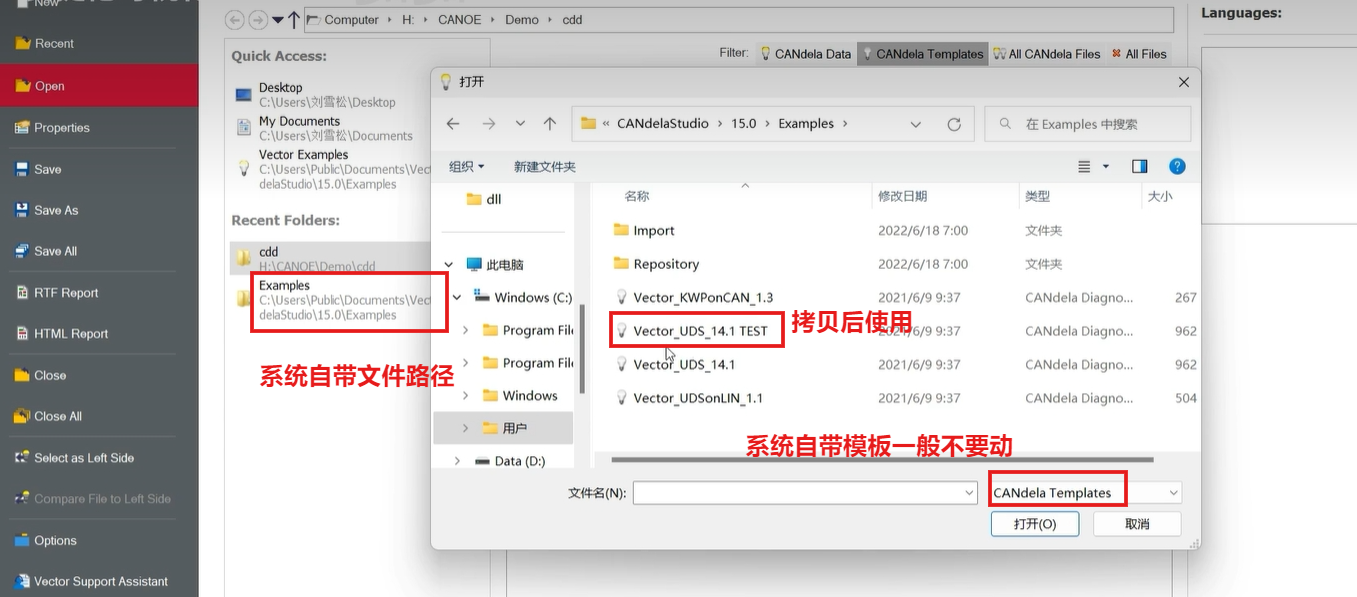Filter by All Files
This screenshot has width=1357, height=597.
click(1138, 54)
